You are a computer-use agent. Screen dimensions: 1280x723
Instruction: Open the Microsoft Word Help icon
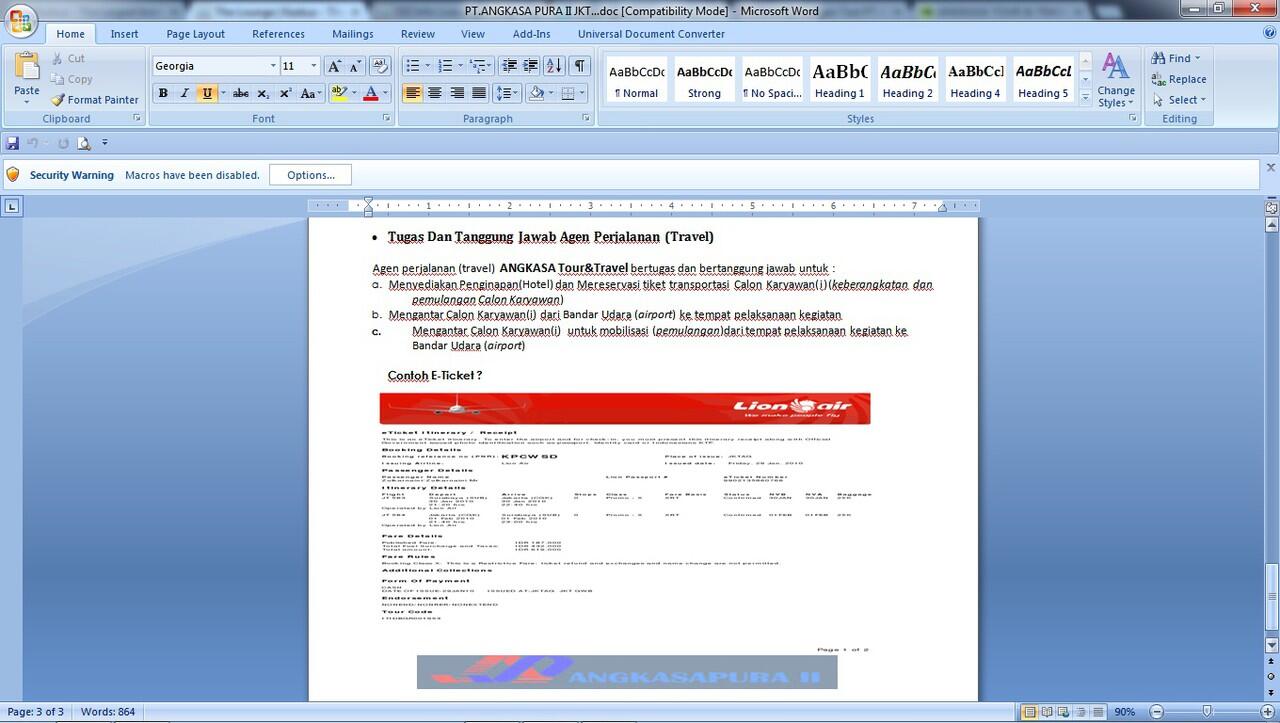pos(1269,33)
